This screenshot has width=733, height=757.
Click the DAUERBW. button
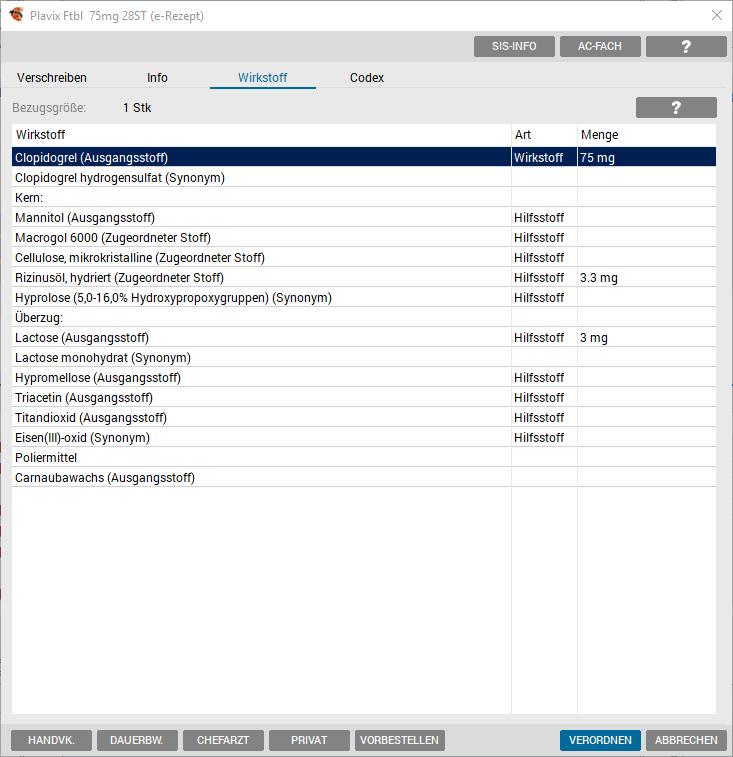point(137,740)
